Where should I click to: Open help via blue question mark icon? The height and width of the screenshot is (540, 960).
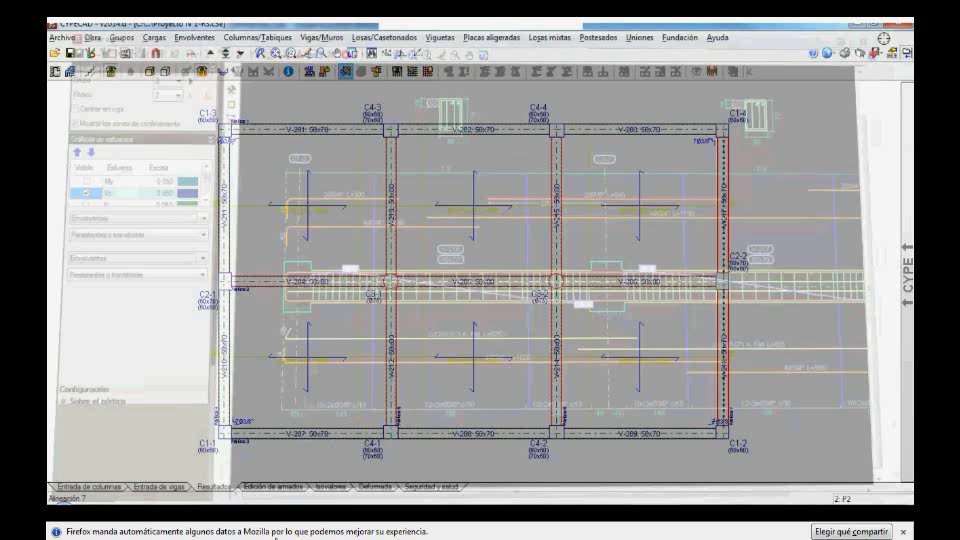[813, 54]
